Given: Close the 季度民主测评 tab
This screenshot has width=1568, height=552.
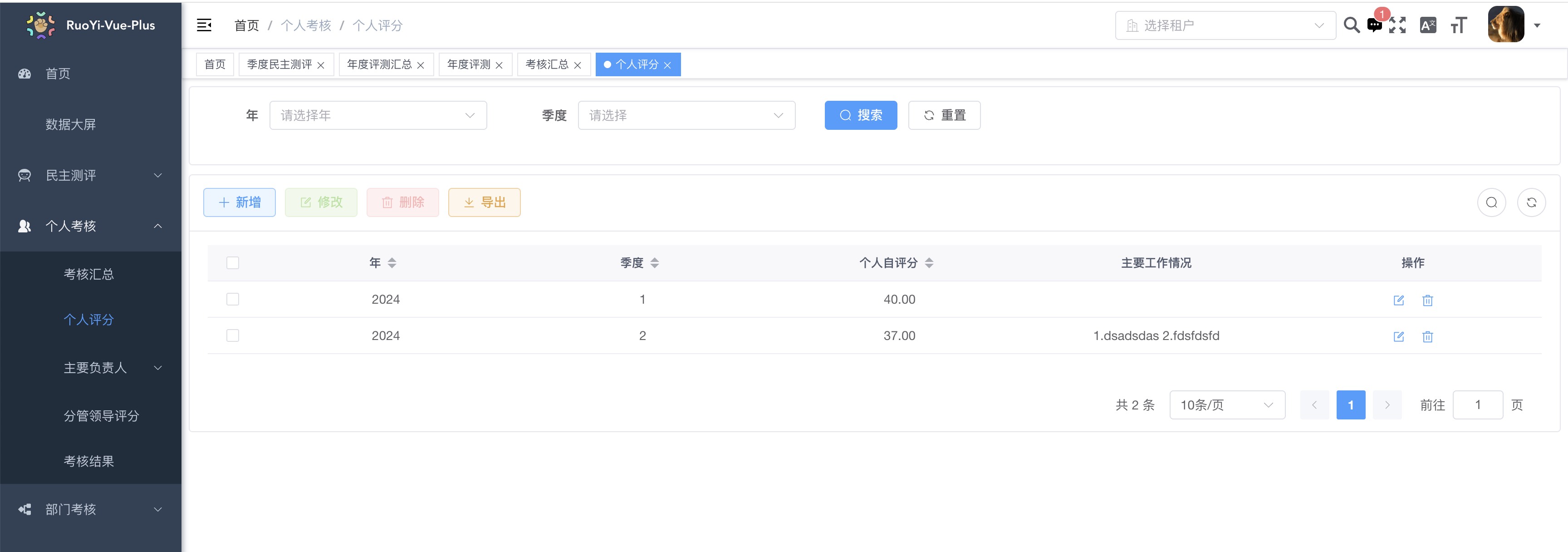Looking at the screenshot, I should pyautogui.click(x=321, y=65).
